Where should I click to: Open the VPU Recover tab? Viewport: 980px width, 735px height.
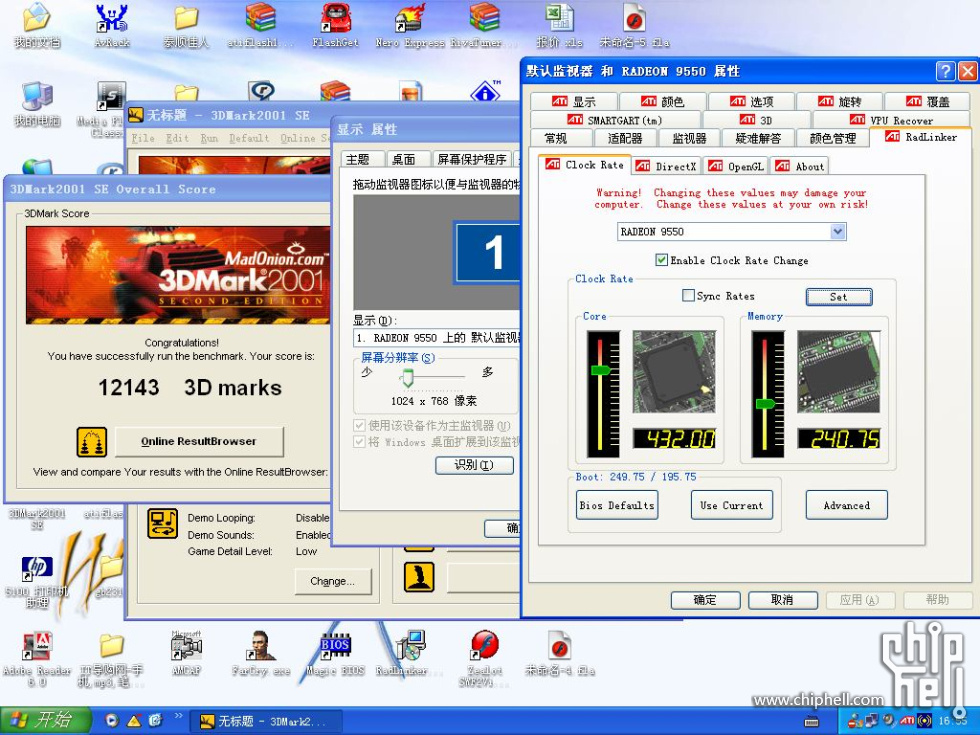(891, 120)
